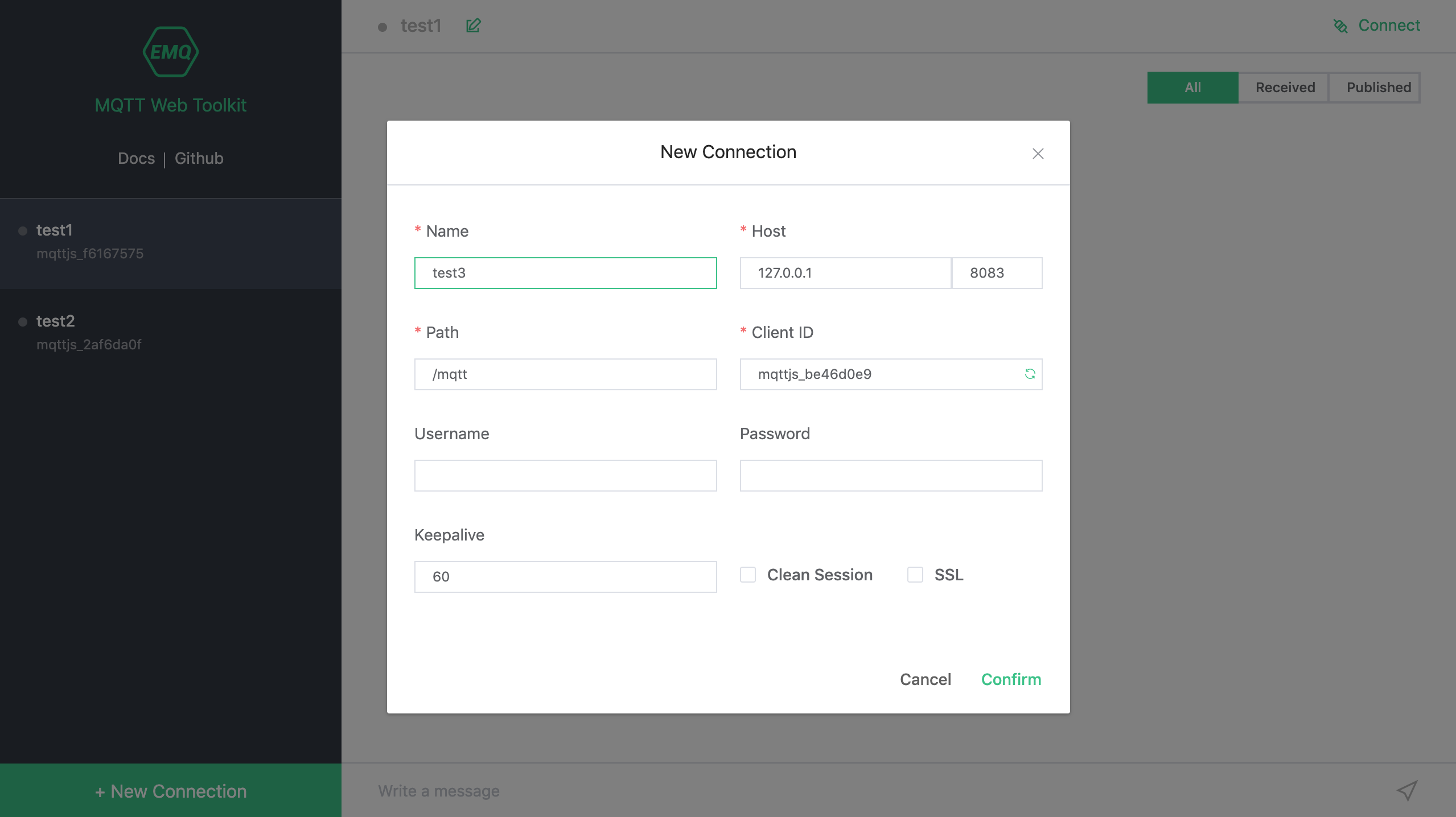Click the Clean Session label
The image size is (1456, 817).
tap(820, 575)
